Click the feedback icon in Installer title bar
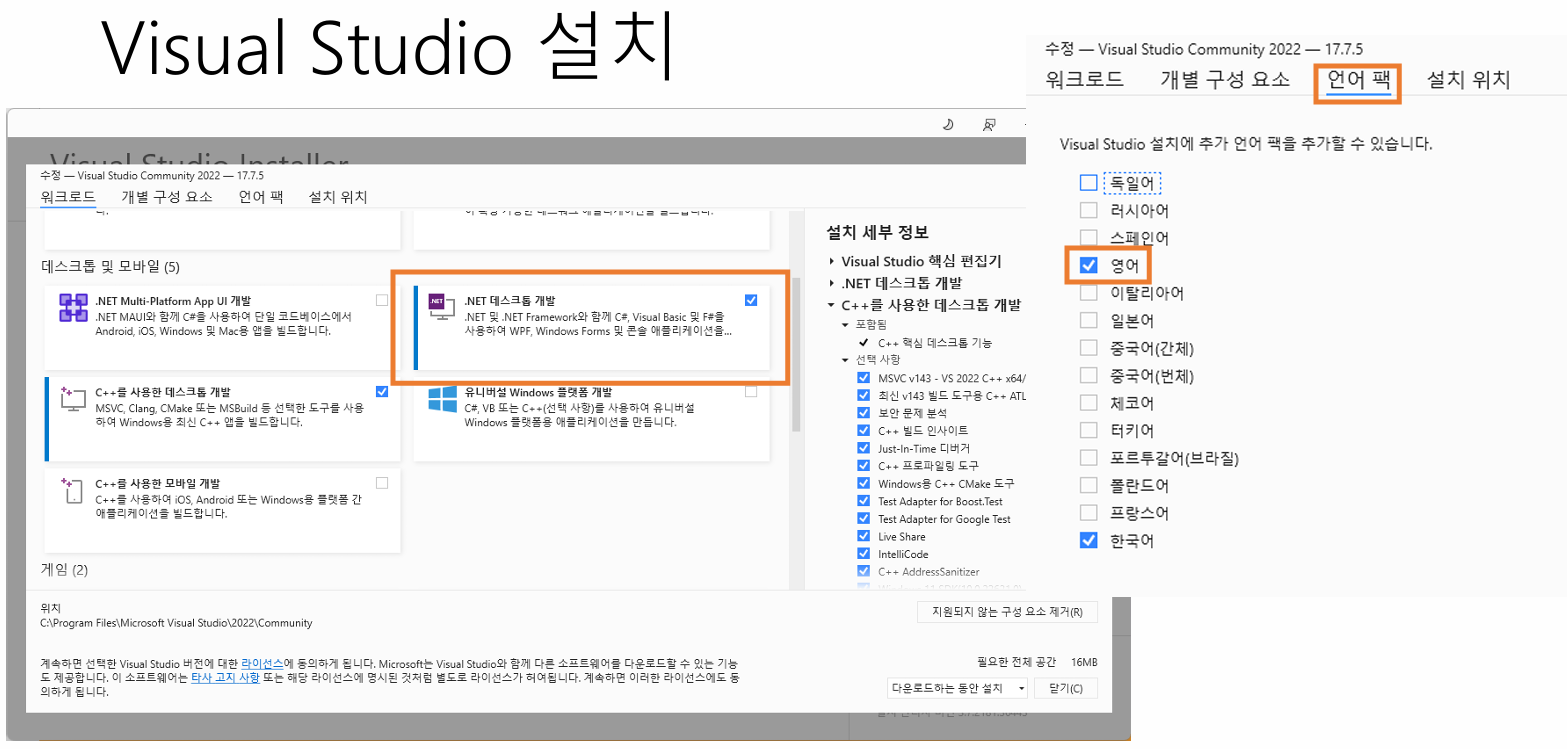 (x=989, y=124)
